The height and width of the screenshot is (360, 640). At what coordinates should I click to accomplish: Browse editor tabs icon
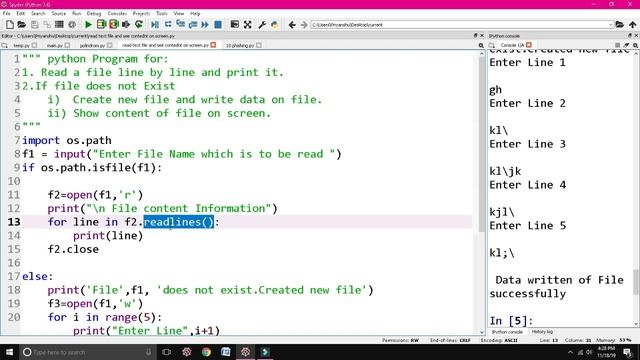pyautogui.click(x=4, y=45)
